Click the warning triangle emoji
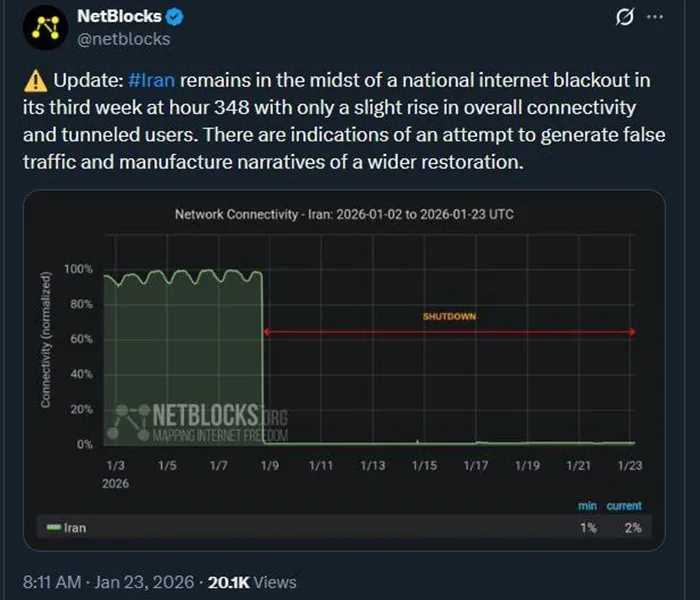Image resolution: width=700 pixels, height=600 pixels. point(35,79)
